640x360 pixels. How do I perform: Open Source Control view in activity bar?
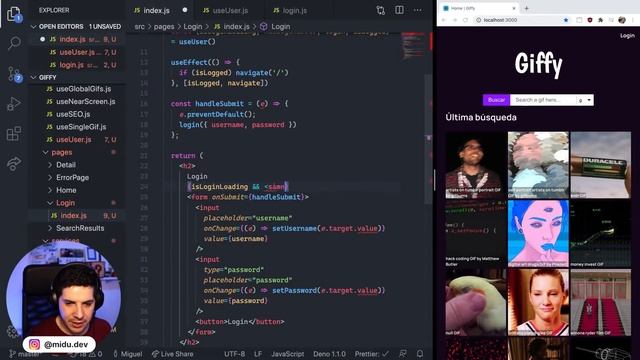[14, 74]
